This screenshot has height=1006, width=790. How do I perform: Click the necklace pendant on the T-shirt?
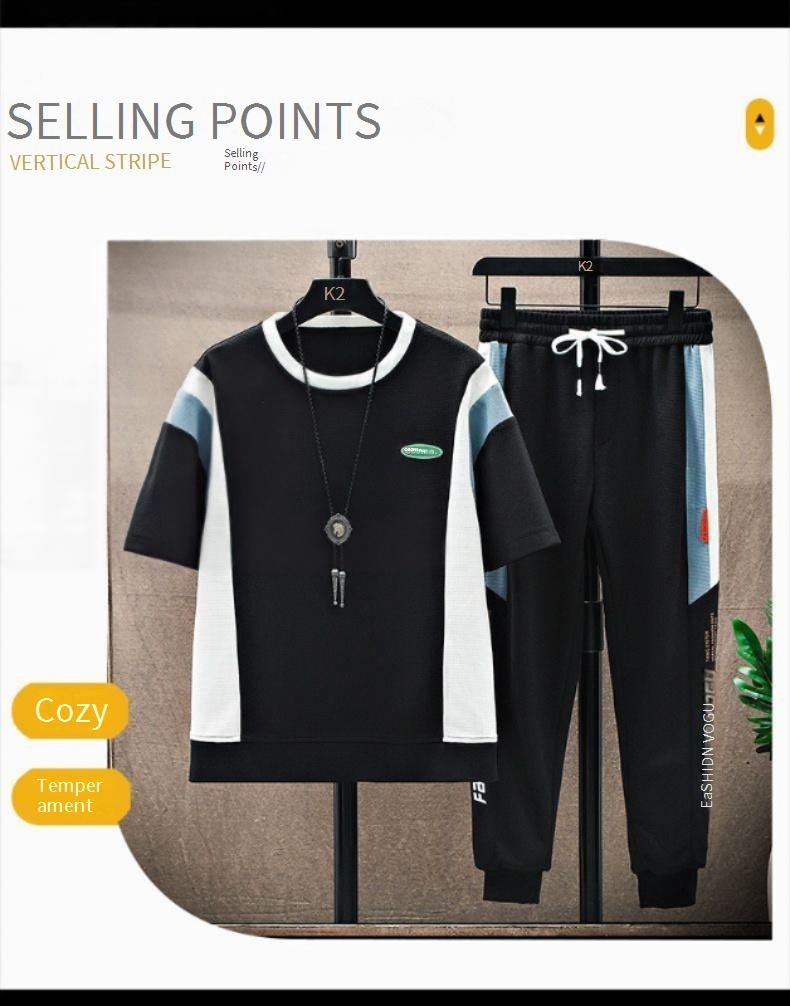[338, 530]
